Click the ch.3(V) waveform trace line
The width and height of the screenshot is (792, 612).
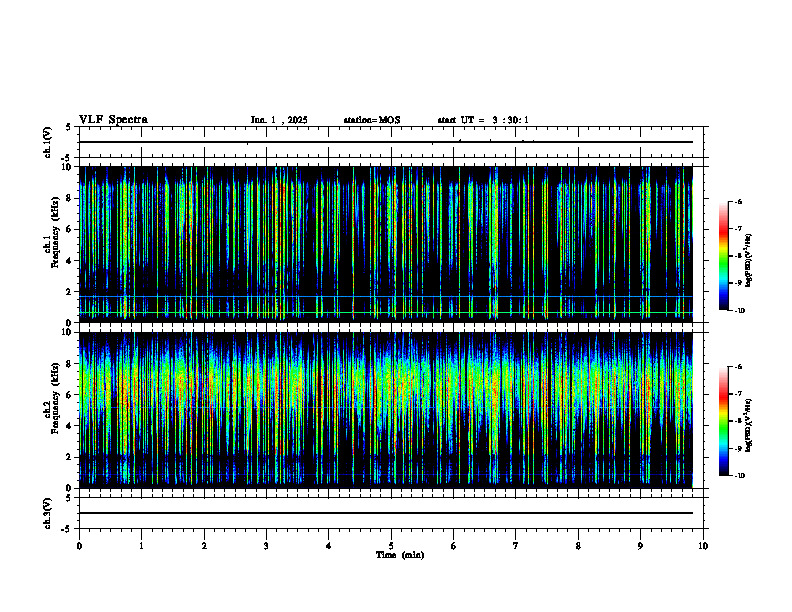tap(386, 513)
